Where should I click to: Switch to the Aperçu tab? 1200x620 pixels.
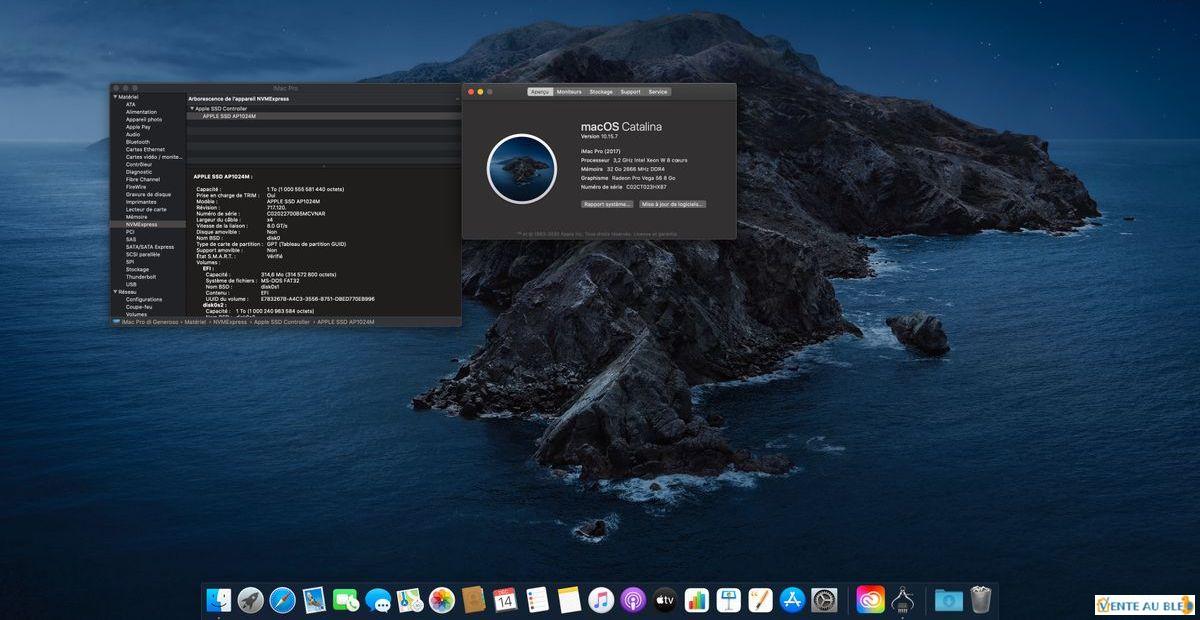pos(540,91)
